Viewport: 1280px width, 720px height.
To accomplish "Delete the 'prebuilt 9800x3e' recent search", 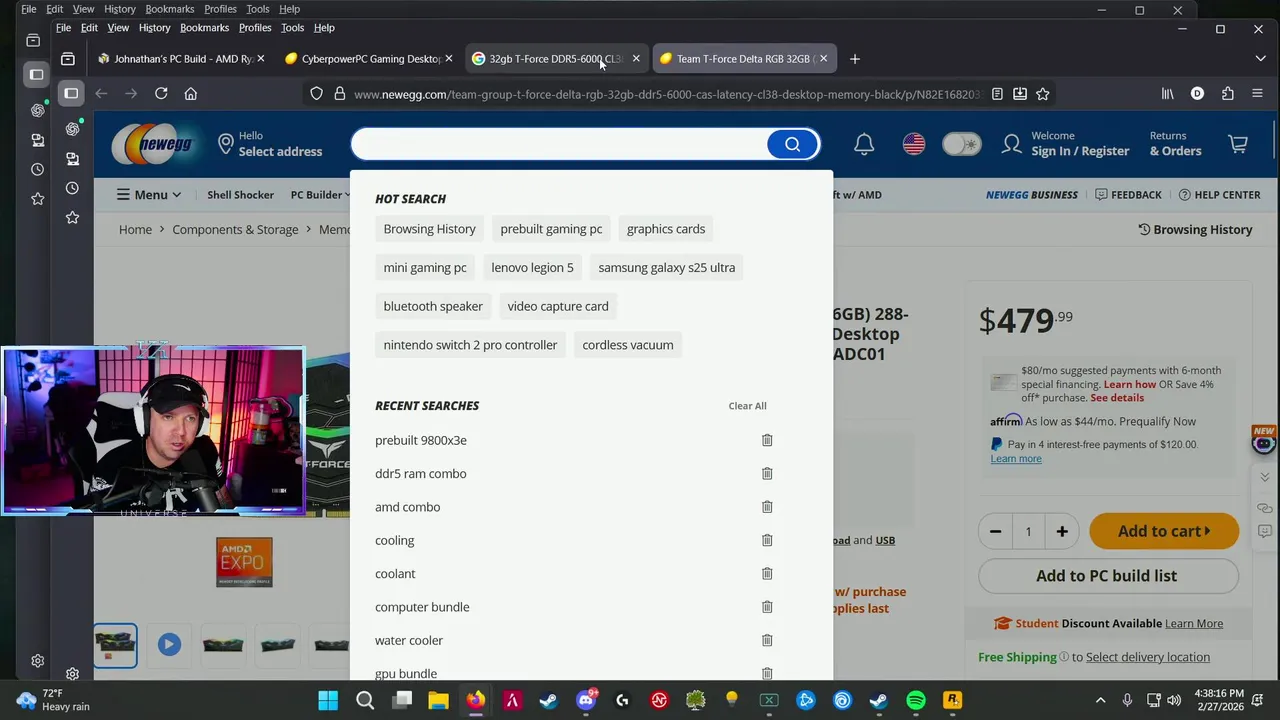I will click(x=767, y=440).
